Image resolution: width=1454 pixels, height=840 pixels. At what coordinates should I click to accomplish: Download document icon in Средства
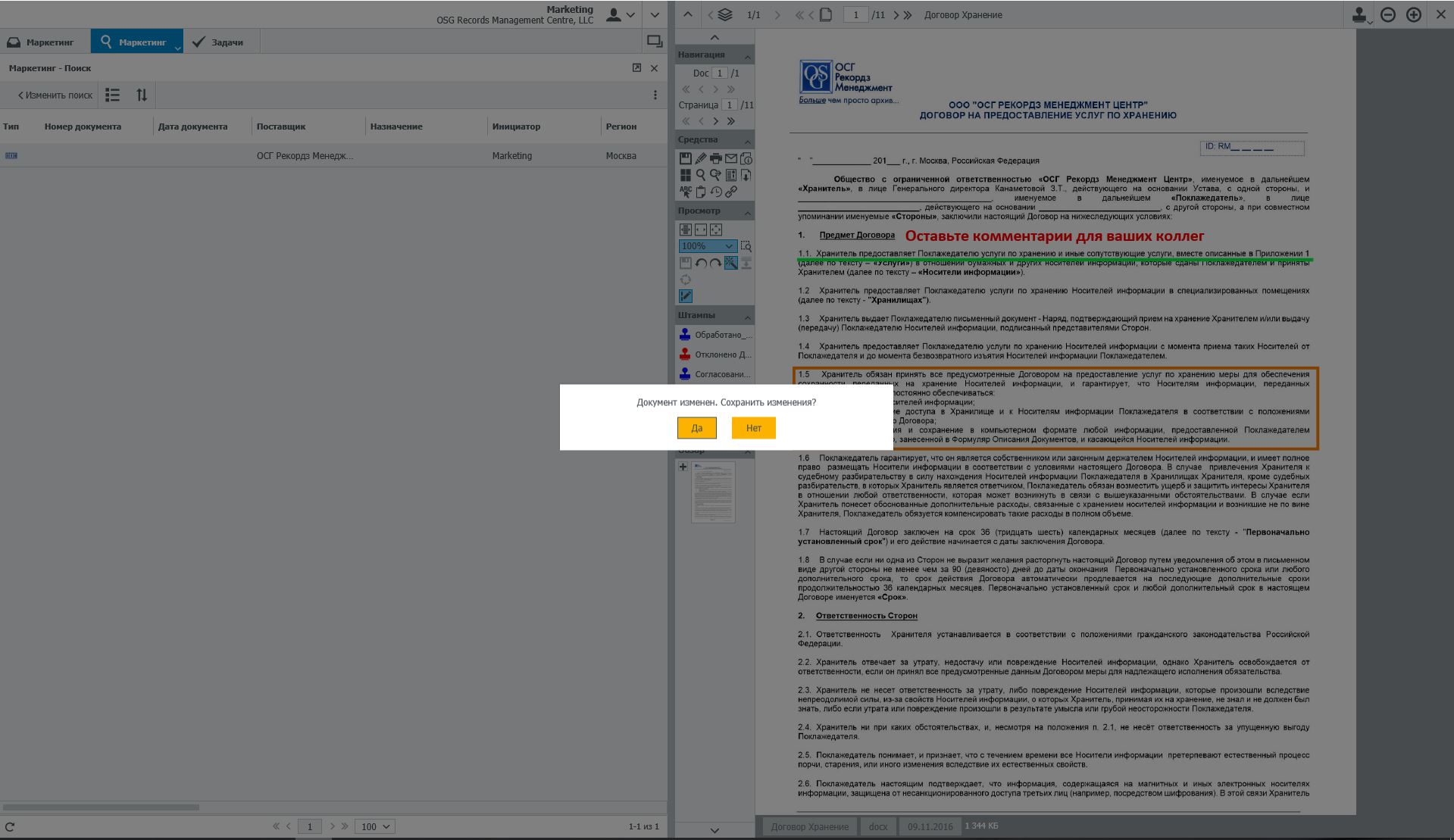[x=746, y=175]
